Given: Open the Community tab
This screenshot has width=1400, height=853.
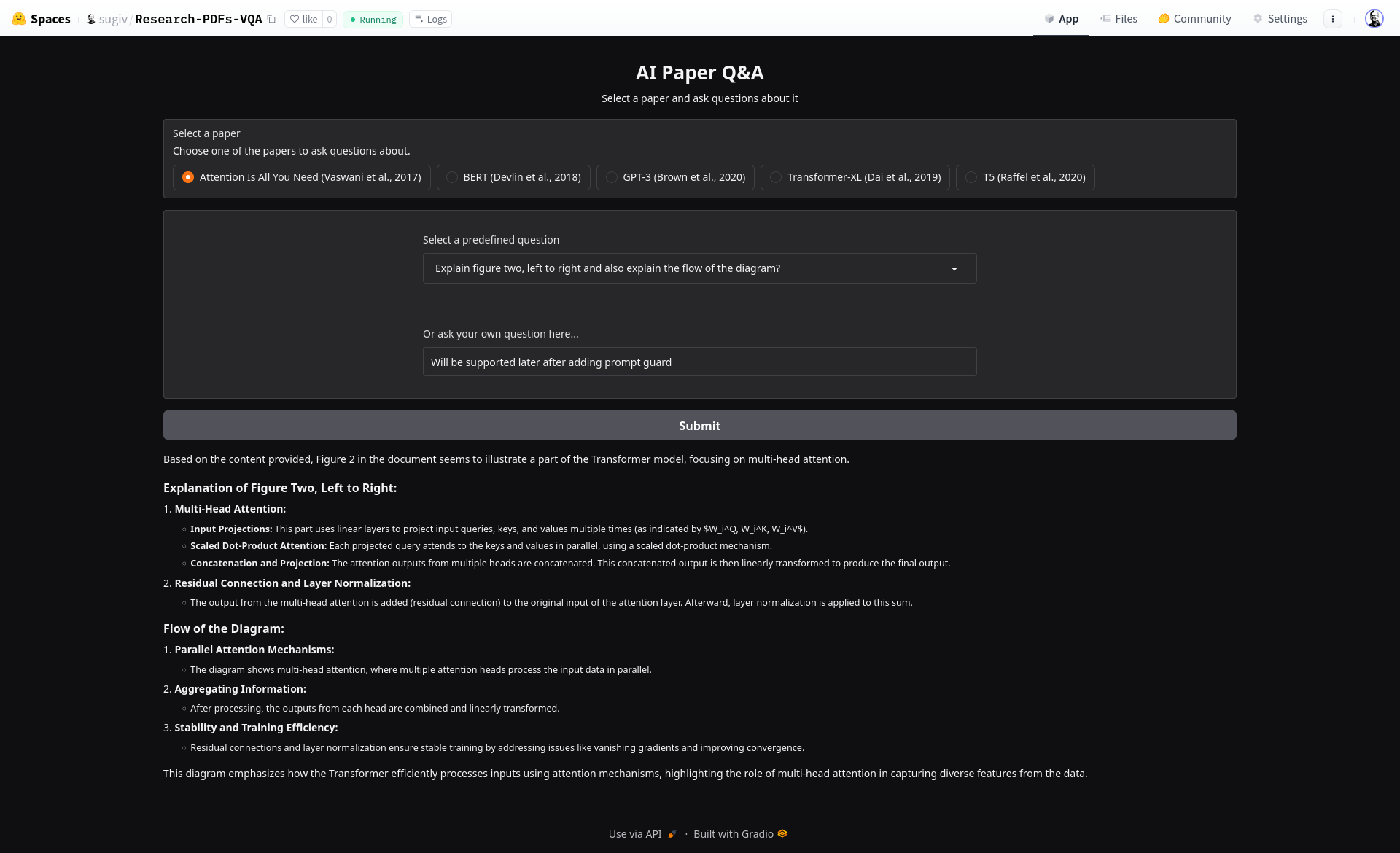Looking at the screenshot, I should [1194, 19].
